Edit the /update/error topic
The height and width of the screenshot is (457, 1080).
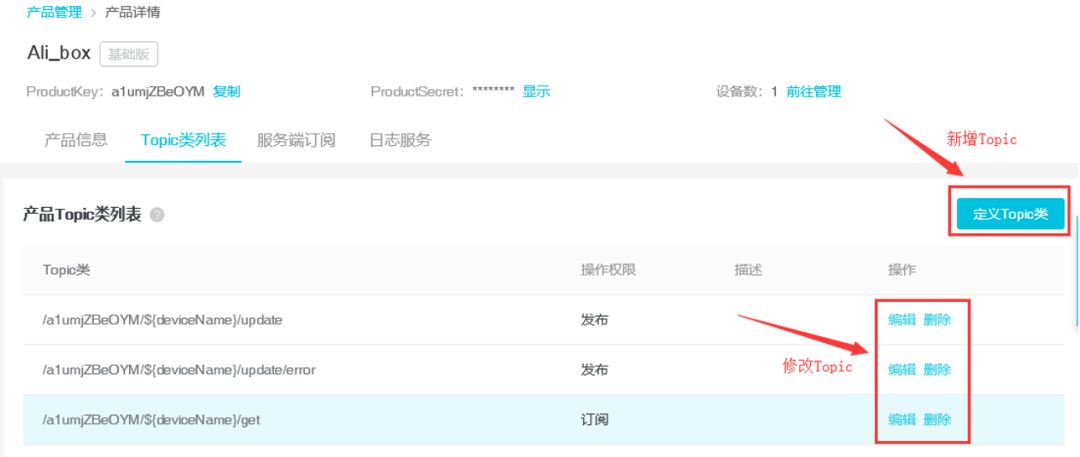(x=902, y=370)
